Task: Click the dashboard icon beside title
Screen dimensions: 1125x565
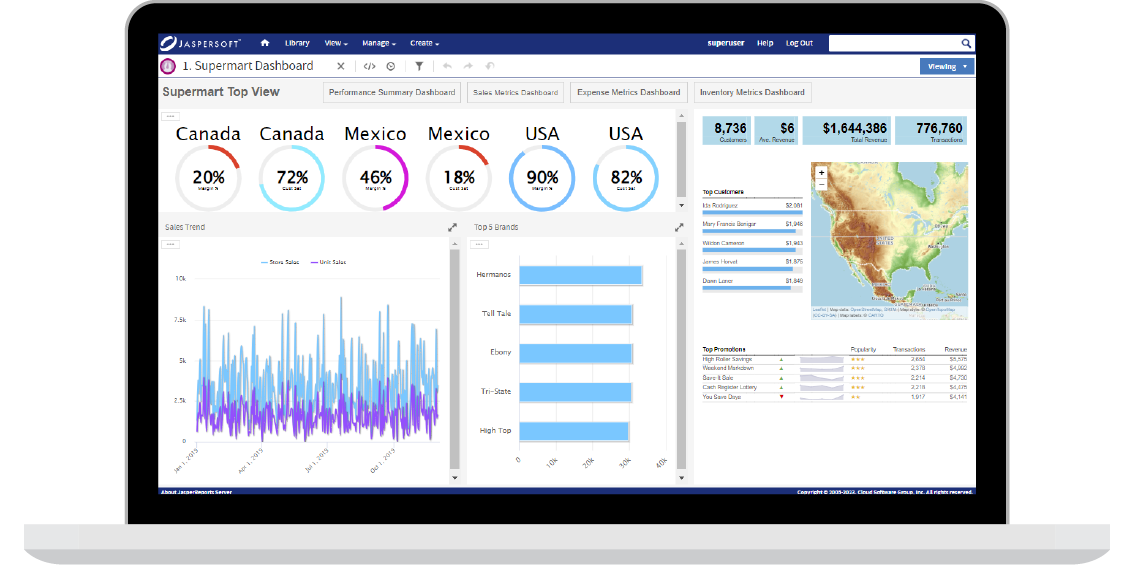Action: (x=168, y=66)
